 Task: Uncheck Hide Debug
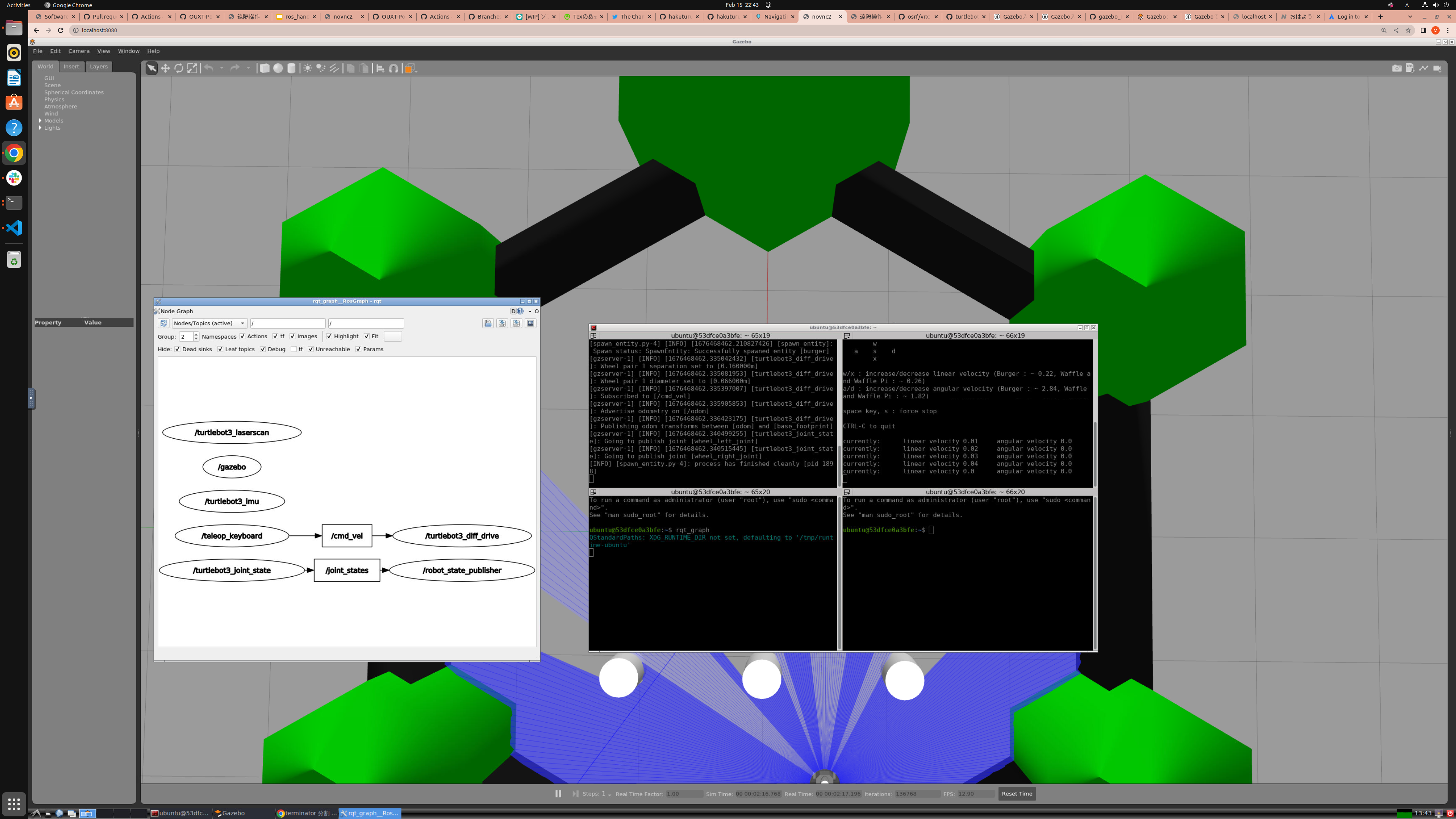pyautogui.click(x=263, y=349)
